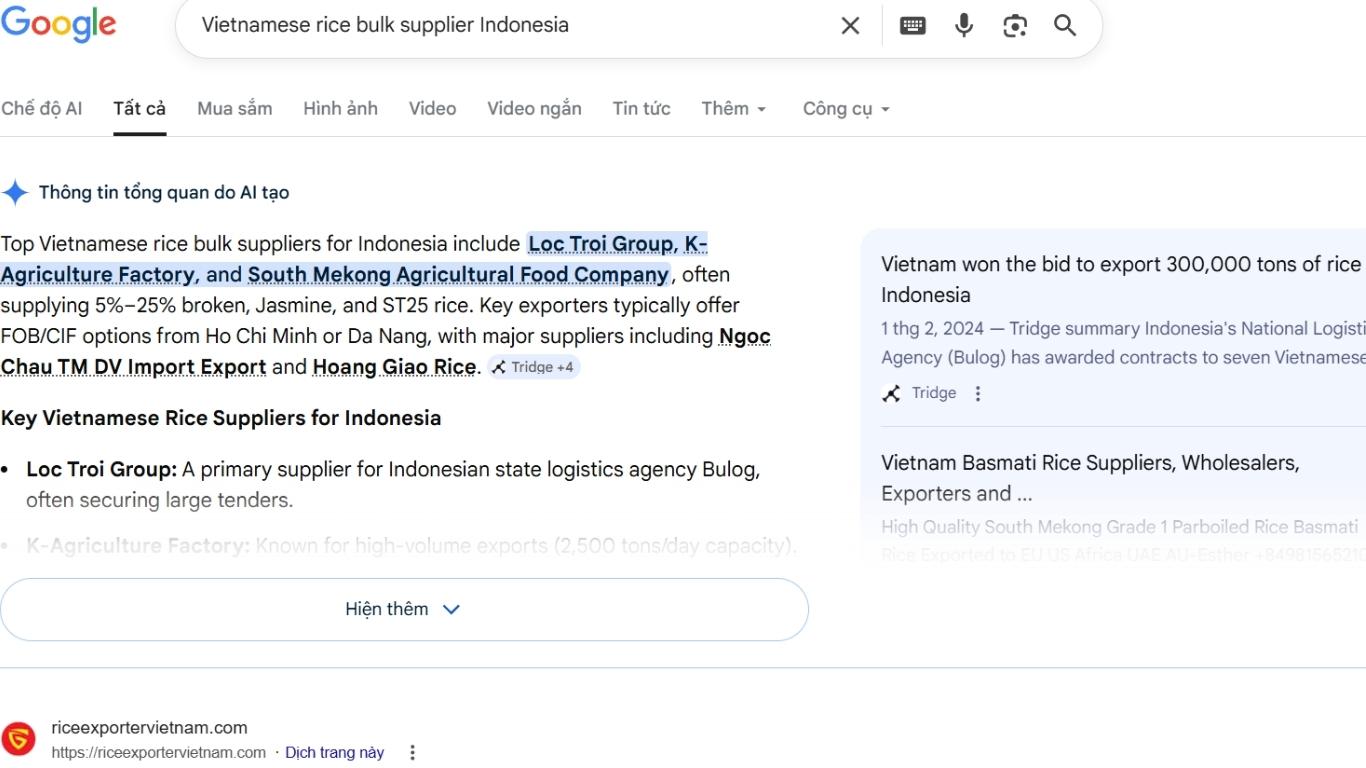Image resolution: width=1366 pixels, height=768 pixels.
Task: Clear the search box text
Action: click(850, 26)
